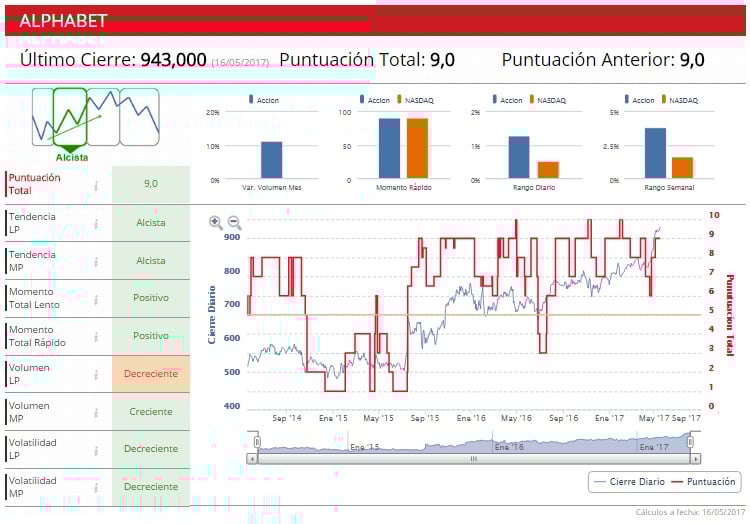Viewport: 750px width, 524px height.
Task: Open info icon for Momento Total Rápido
Action: pos(96,337)
